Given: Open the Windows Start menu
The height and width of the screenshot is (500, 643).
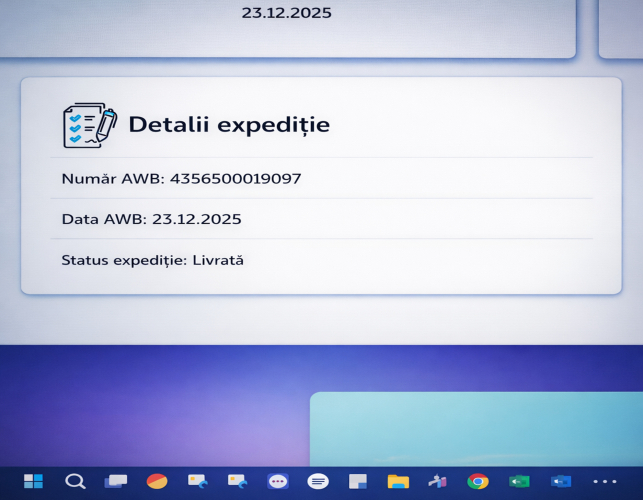Looking at the screenshot, I should [x=33, y=481].
